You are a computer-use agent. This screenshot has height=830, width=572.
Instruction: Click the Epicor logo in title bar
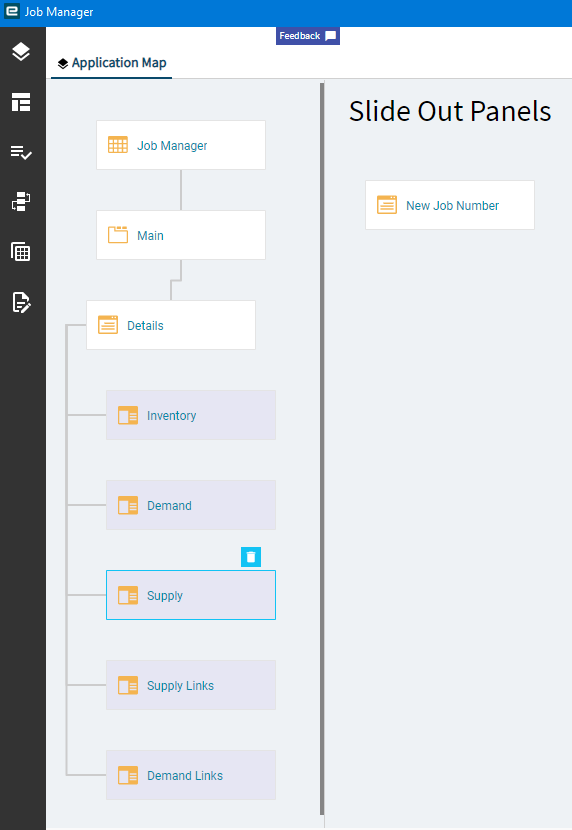click(x=12, y=11)
